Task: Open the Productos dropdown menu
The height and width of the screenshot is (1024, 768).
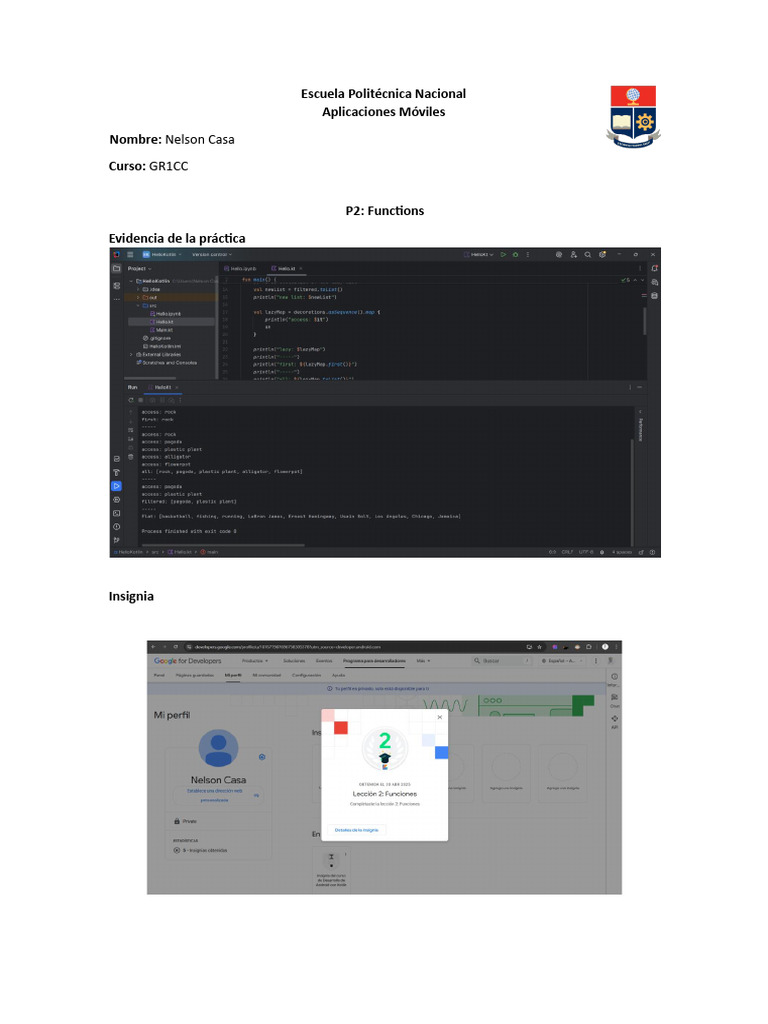Action: coord(255,661)
